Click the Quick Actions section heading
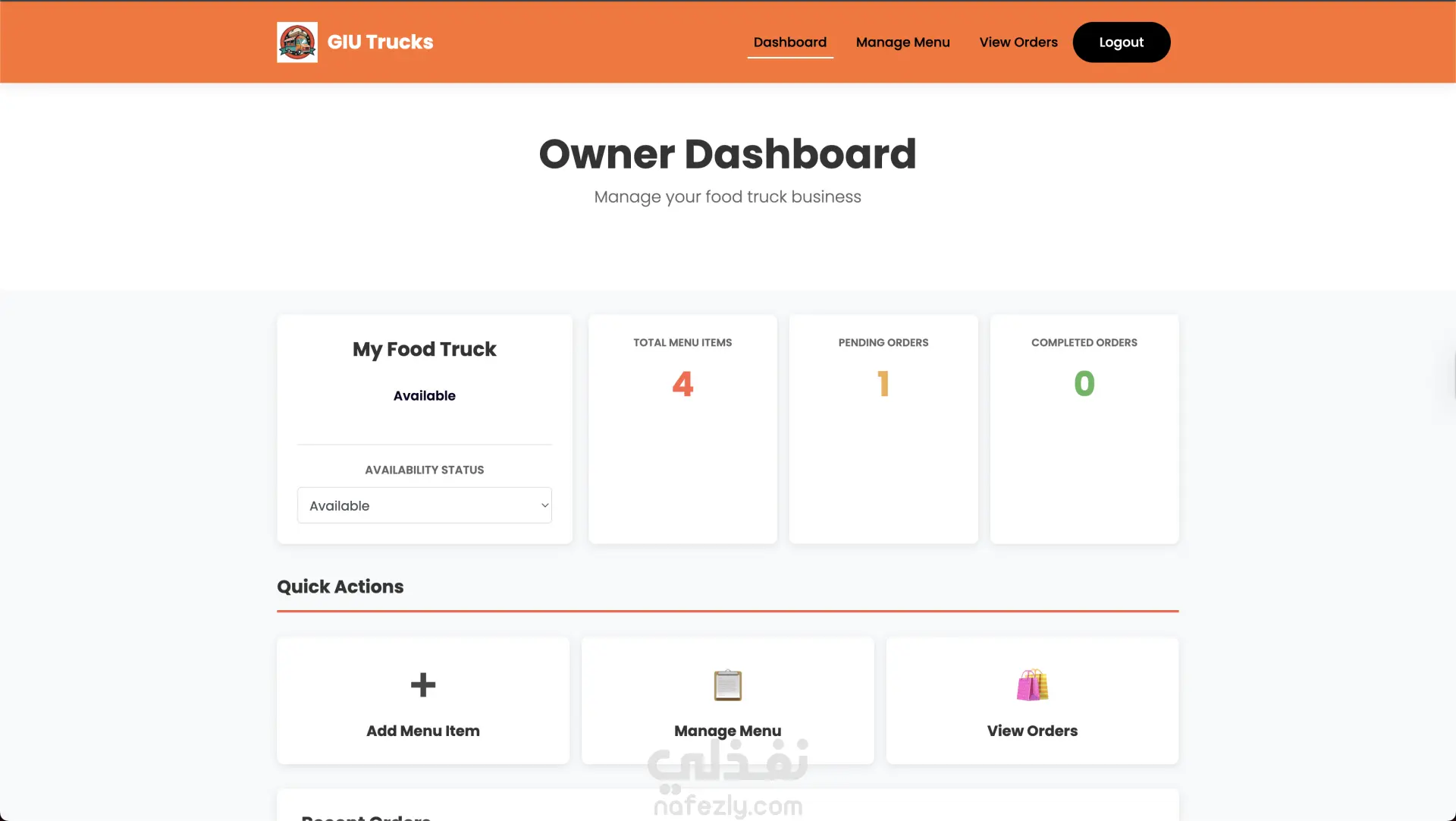 tap(340, 587)
